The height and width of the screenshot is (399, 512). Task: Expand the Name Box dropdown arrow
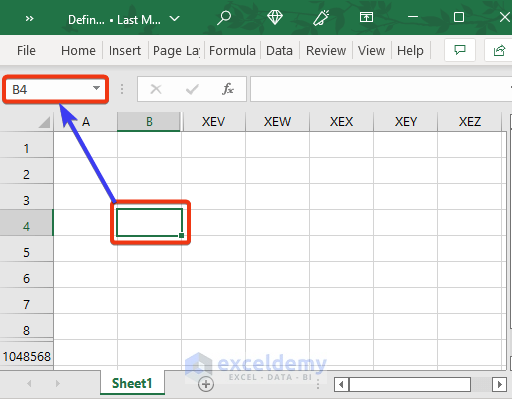(96, 88)
